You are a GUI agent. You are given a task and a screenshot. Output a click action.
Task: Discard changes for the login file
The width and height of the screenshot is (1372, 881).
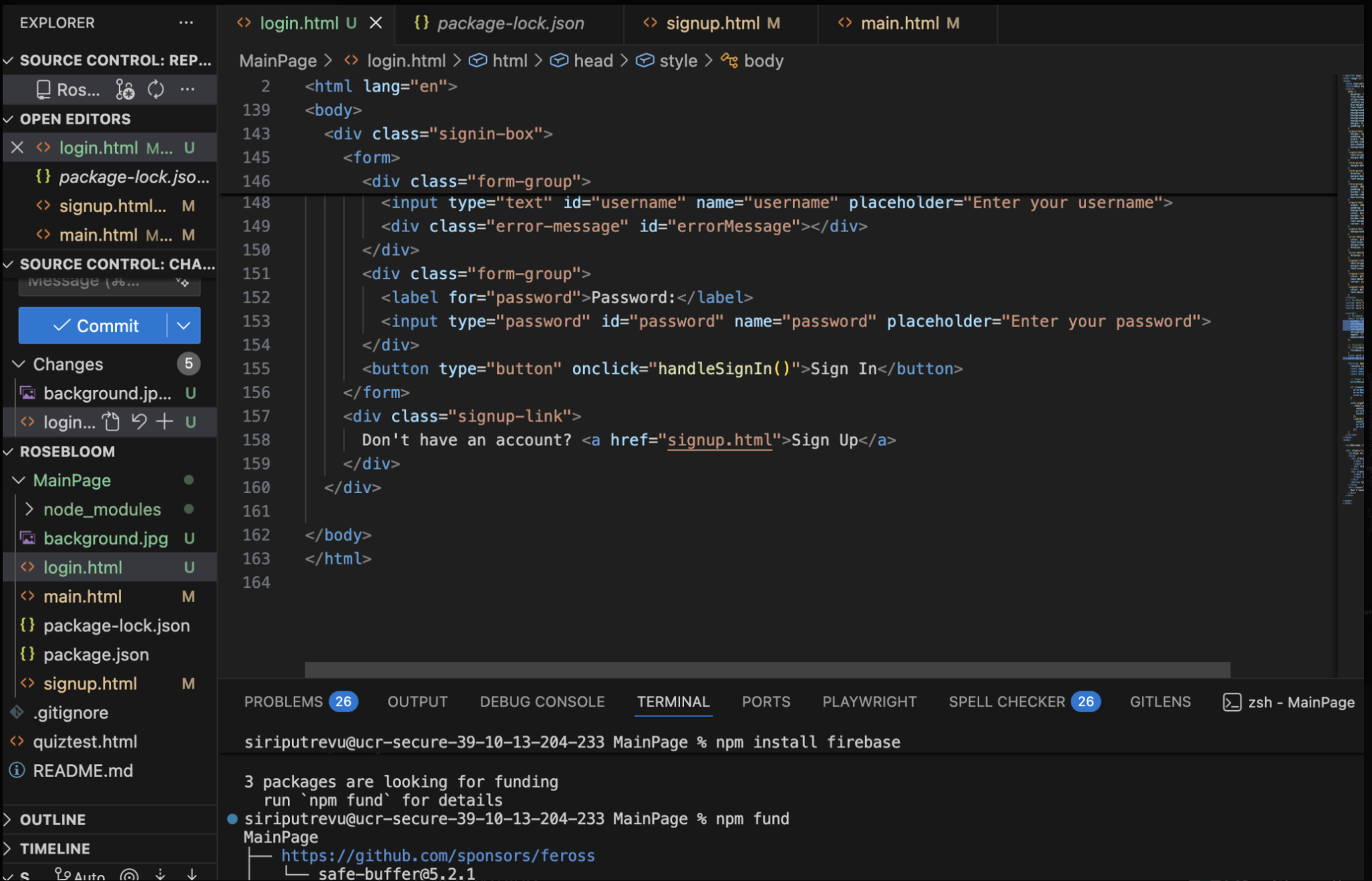[139, 422]
